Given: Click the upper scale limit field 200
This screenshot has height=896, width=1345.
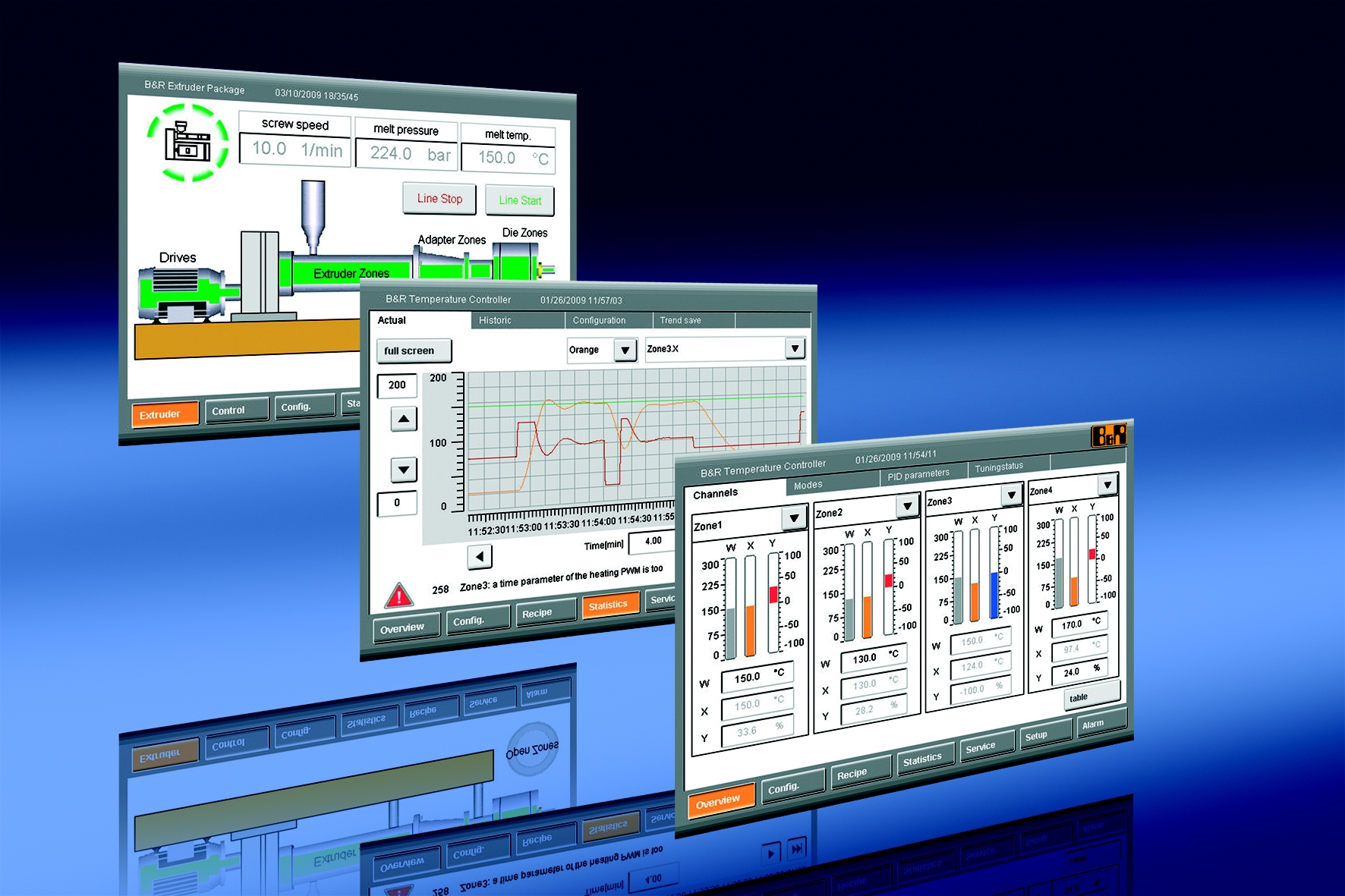Looking at the screenshot, I should [397, 385].
